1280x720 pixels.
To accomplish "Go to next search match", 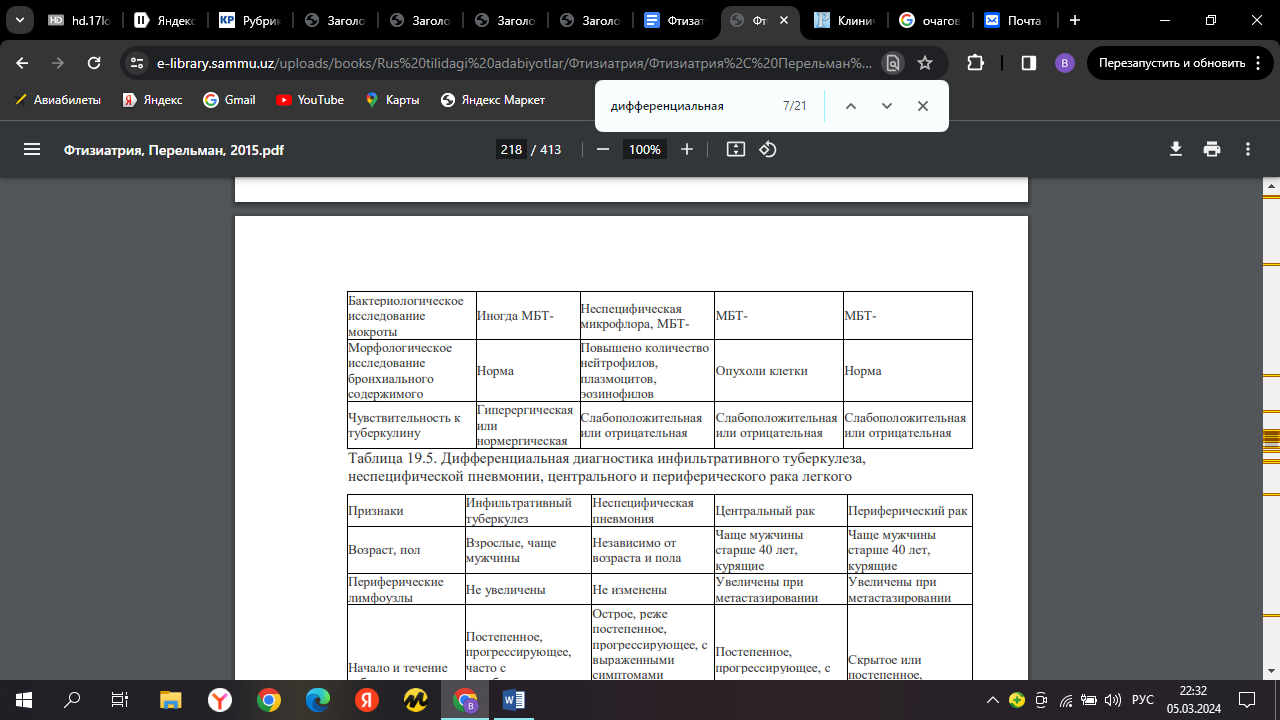I will tap(887, 106).
